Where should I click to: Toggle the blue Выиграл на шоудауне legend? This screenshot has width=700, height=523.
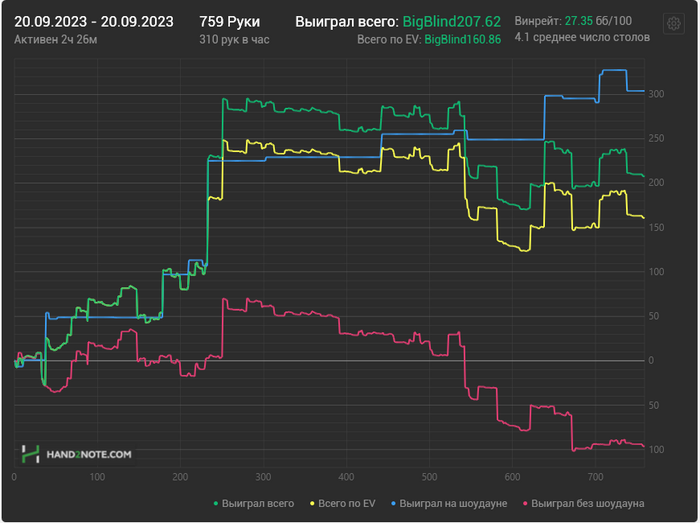(x=449, y=503)
